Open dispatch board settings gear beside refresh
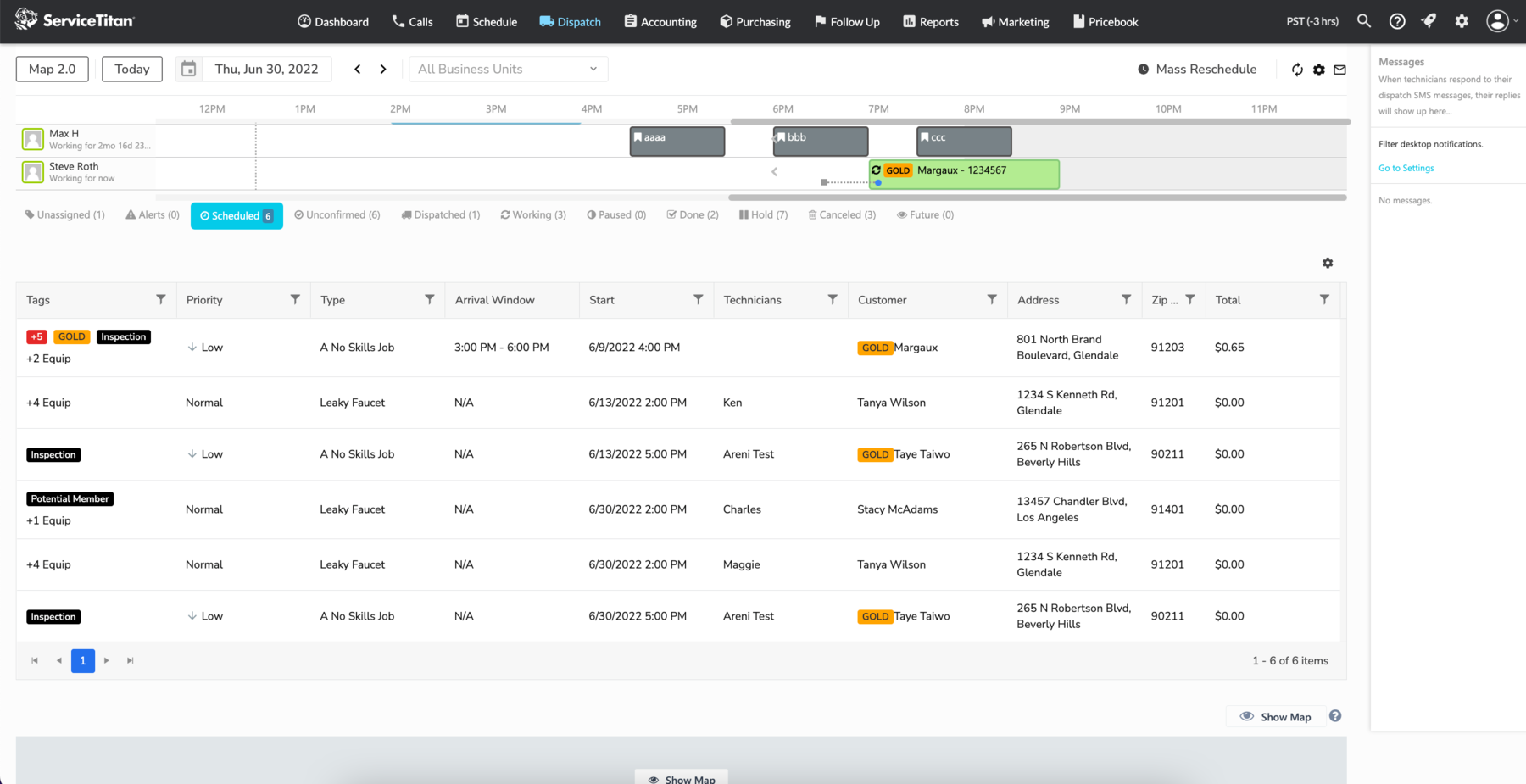1526x784 pixels. click(1319, 70)
